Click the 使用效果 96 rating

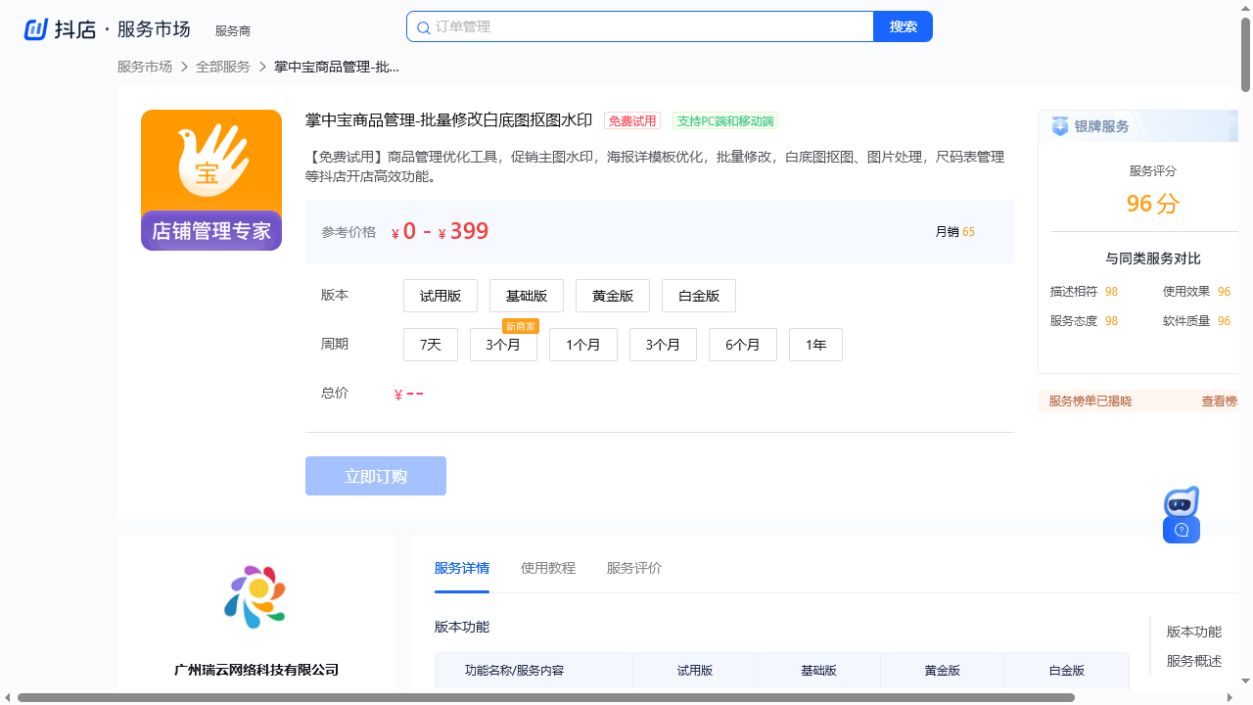point(1197,292)
